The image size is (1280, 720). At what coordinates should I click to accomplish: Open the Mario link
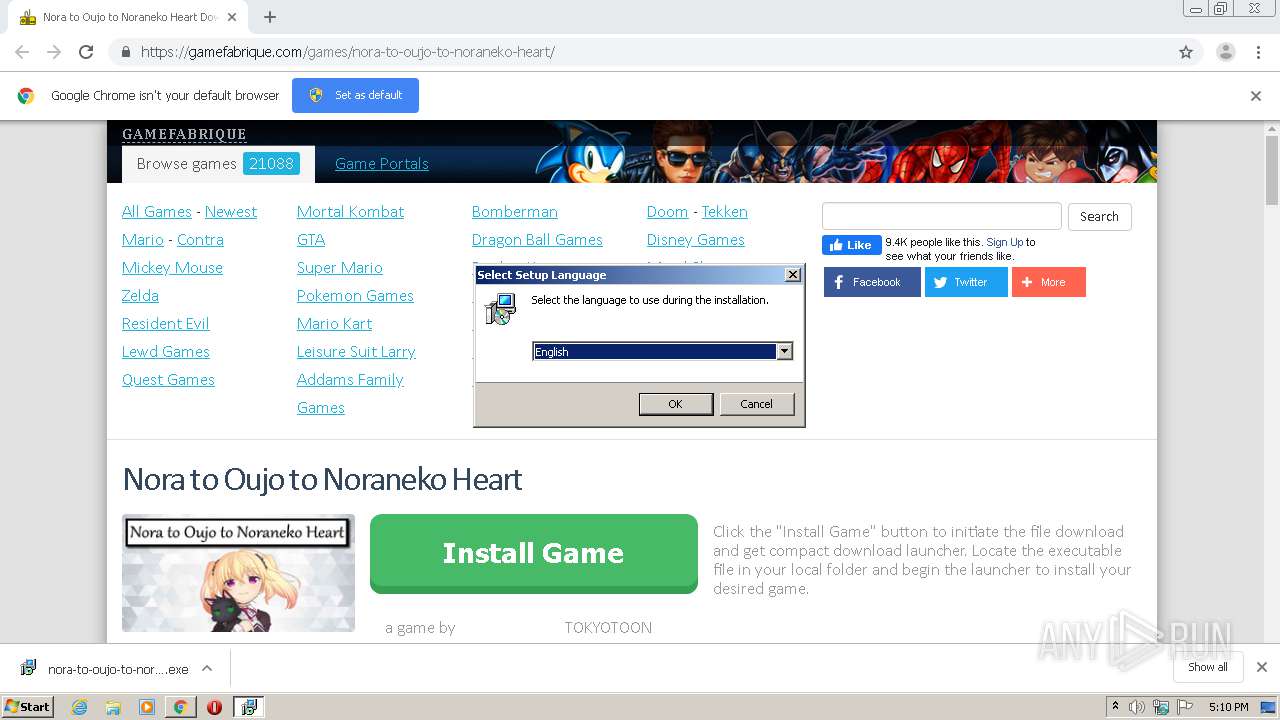[x=143, y=240]
